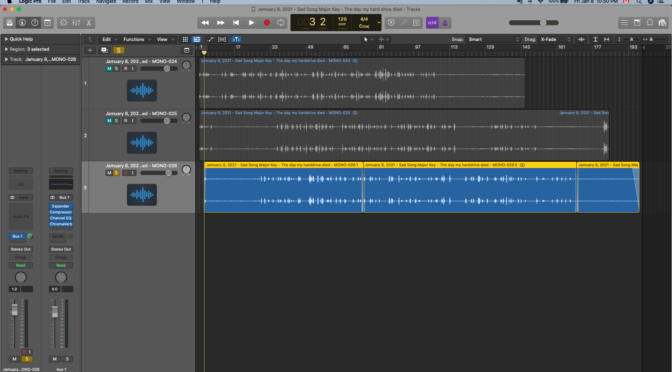Toggle the Show Flex button
Image resolution: width=672 pixels, height=372 pixels.
tap(222, 39)
